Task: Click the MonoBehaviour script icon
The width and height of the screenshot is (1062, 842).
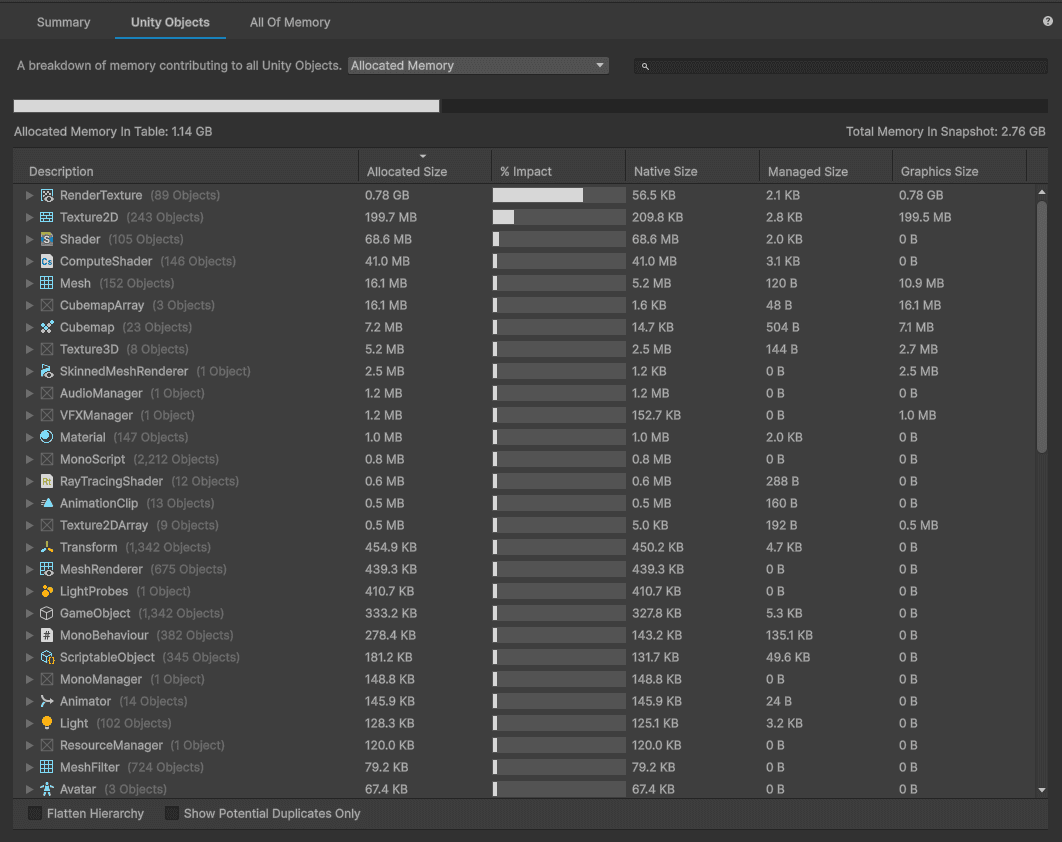Action: point(47,635)
